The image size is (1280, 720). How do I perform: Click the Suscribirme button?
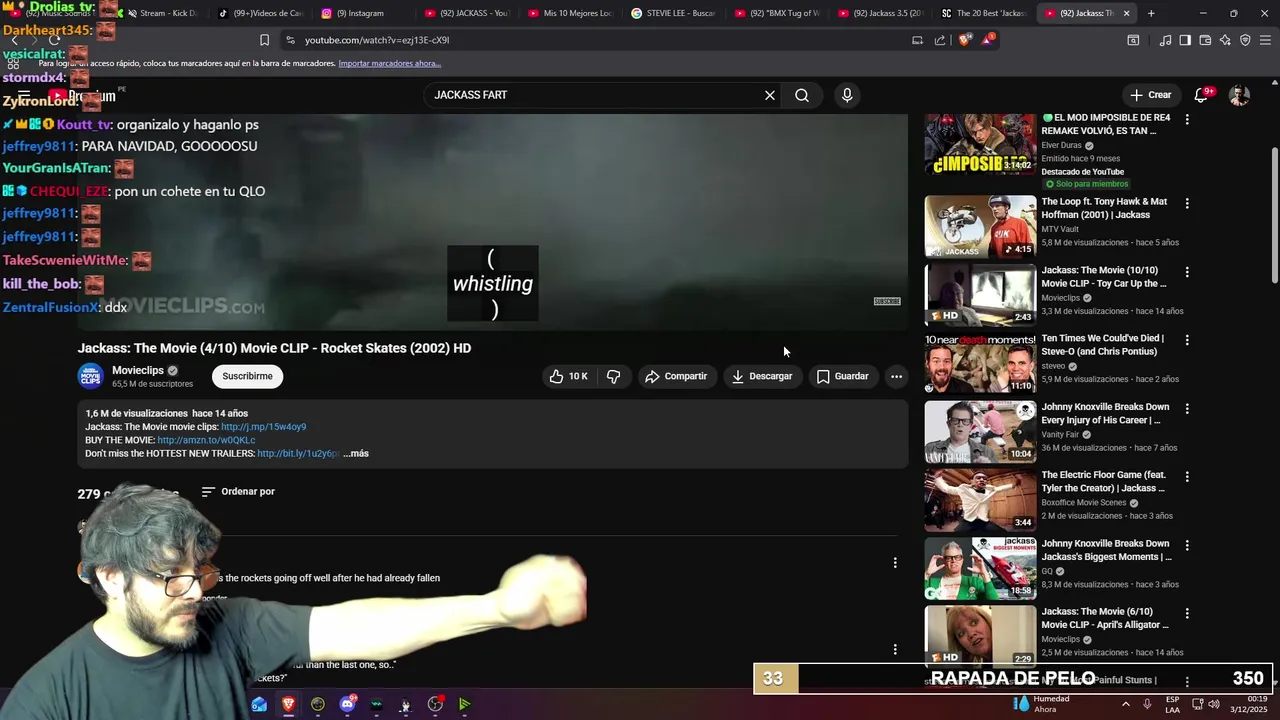pos(247,376)
